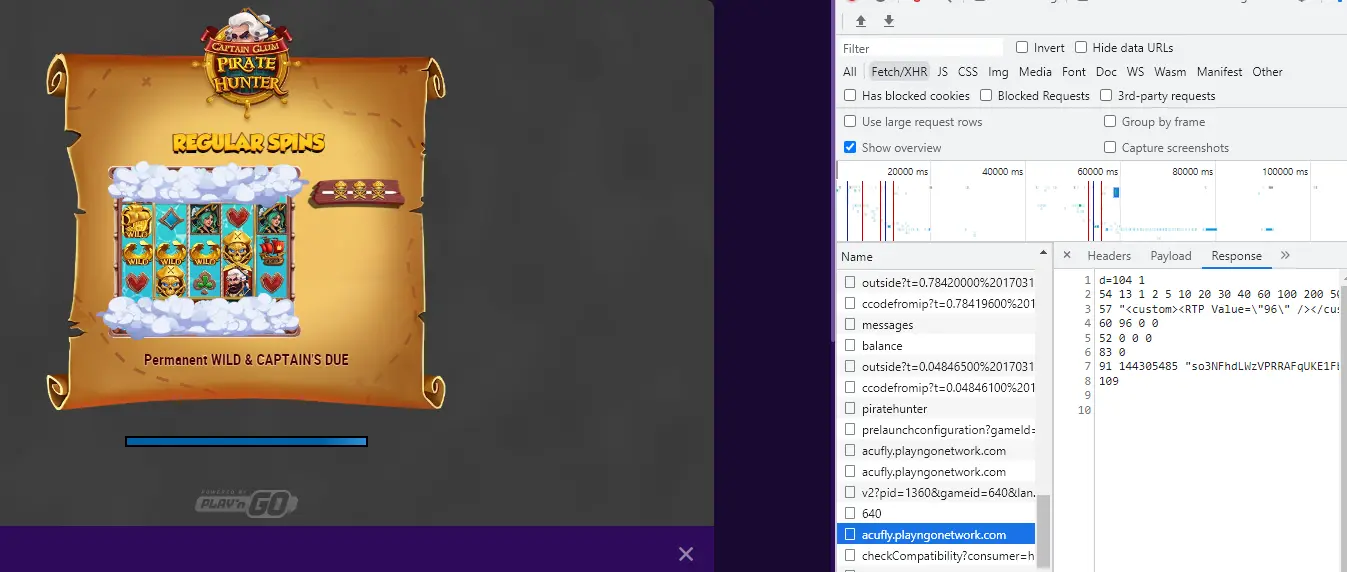
Task: Open the Payload tab
Action: 1171,255
